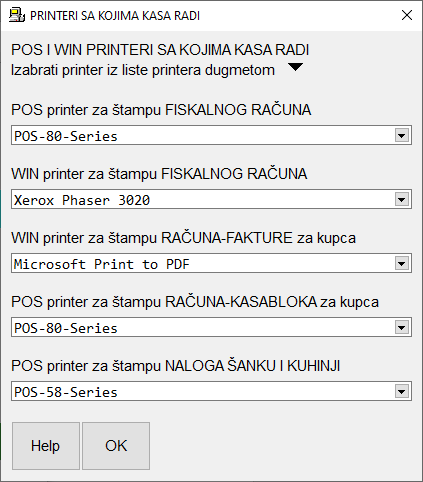Open Help for printer settings

[46, 446]
